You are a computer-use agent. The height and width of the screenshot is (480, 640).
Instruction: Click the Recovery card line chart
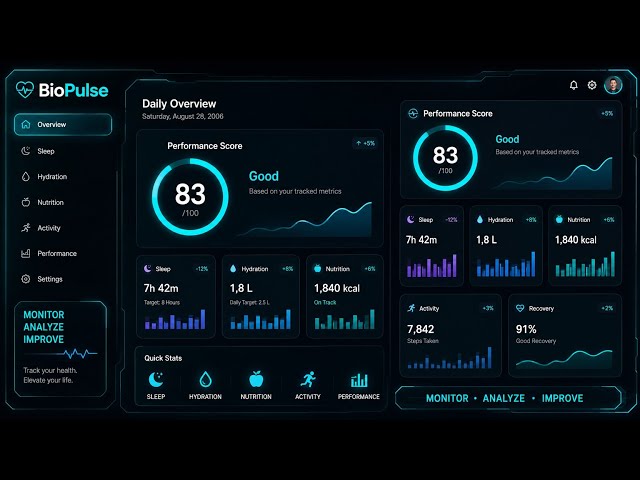[564, 358]
